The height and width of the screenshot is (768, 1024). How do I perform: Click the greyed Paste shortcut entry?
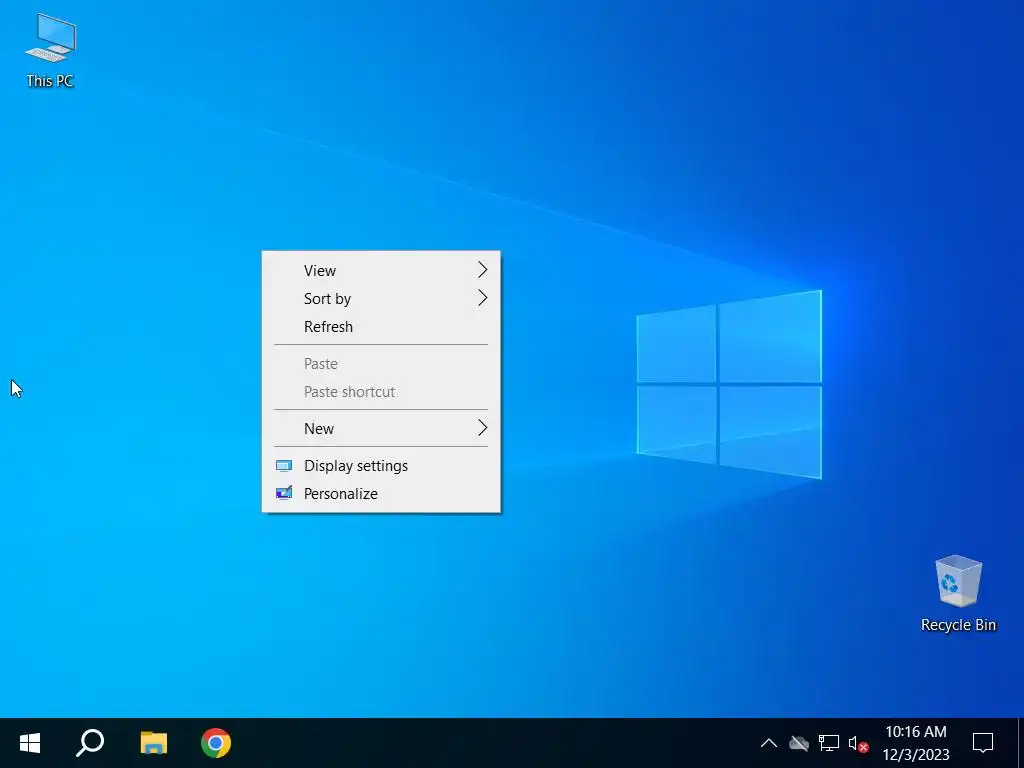[x=381, y=392]
